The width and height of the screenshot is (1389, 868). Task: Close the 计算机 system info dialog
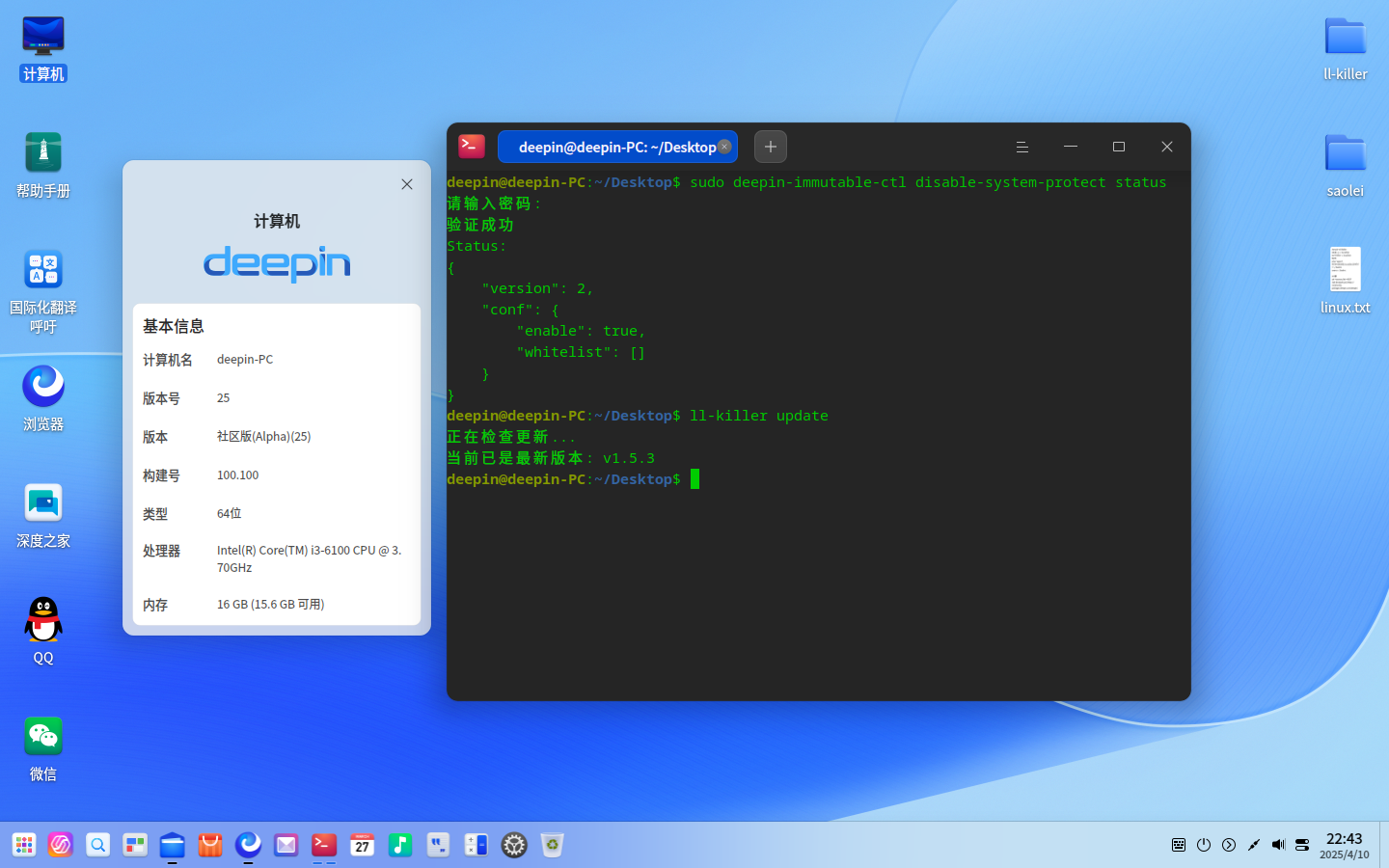click(x=407, y=184)
